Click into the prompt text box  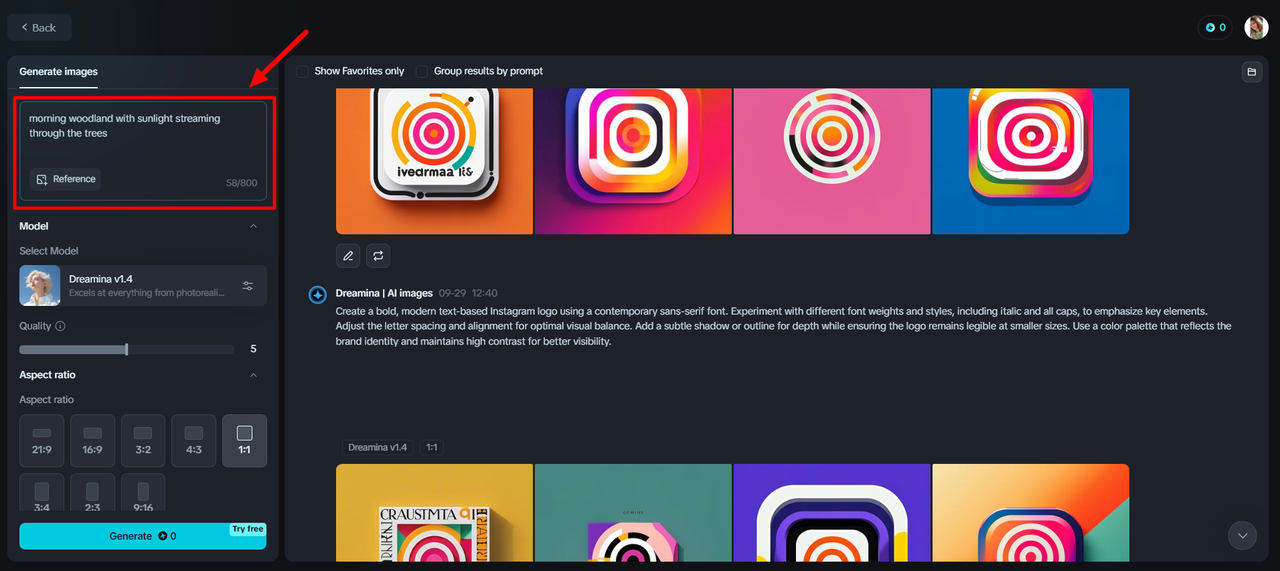point(143,151)
